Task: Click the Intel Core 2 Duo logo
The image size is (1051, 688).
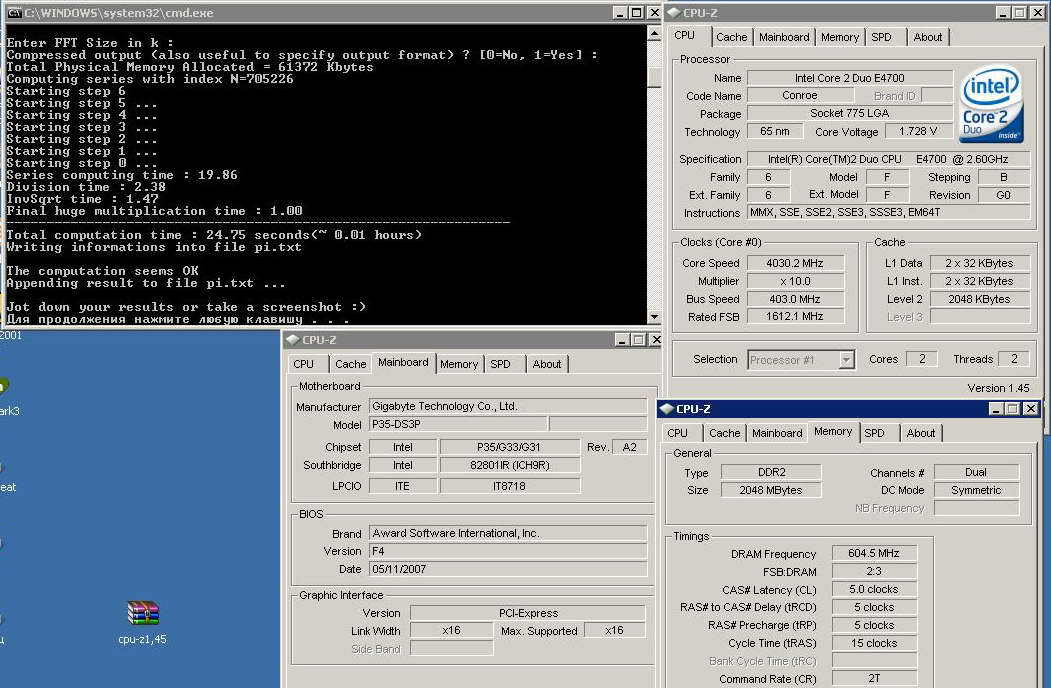Action: pyautogui.click(x=991, y=103)
